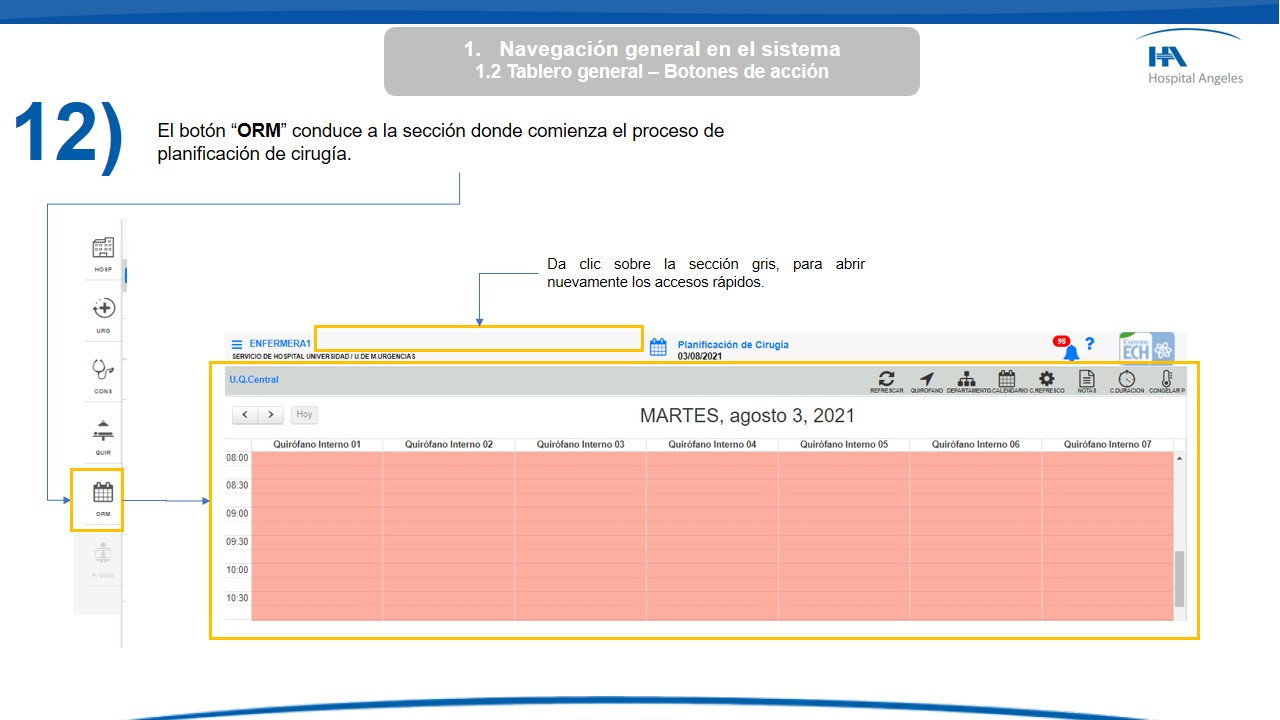Open the QUIR surgery sidebar icon
The width and height of the screenshot is (1280, 720).
pos(103,430)
